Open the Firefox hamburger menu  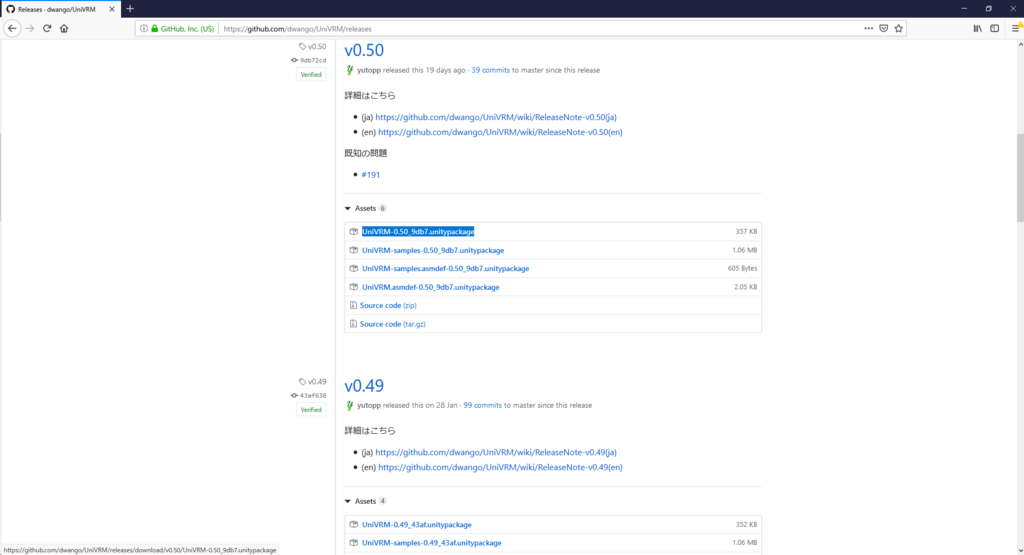pyautogui.click(x=1016, y=29)
